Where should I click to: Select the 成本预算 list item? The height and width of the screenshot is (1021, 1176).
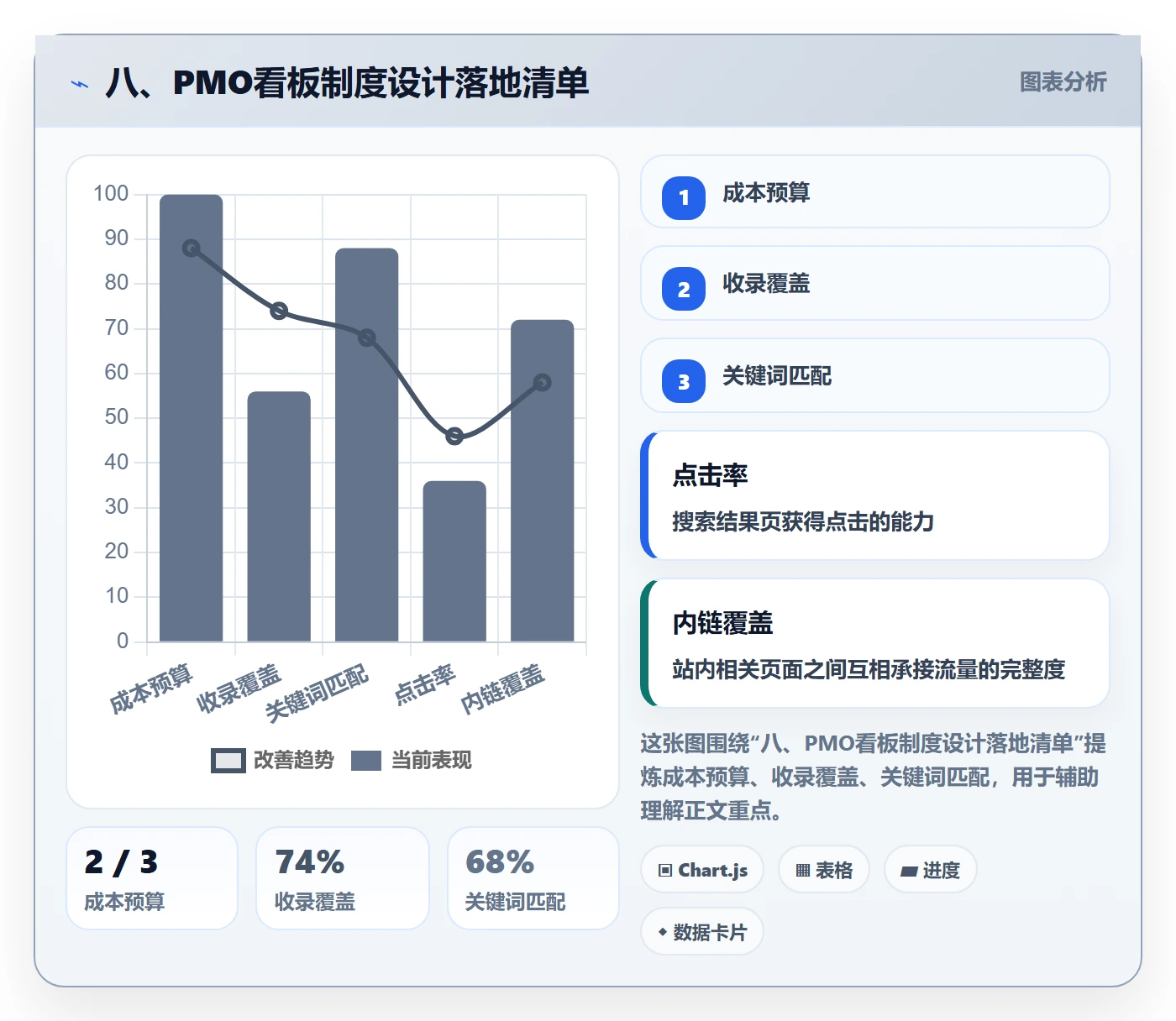[x=875, y=191]
